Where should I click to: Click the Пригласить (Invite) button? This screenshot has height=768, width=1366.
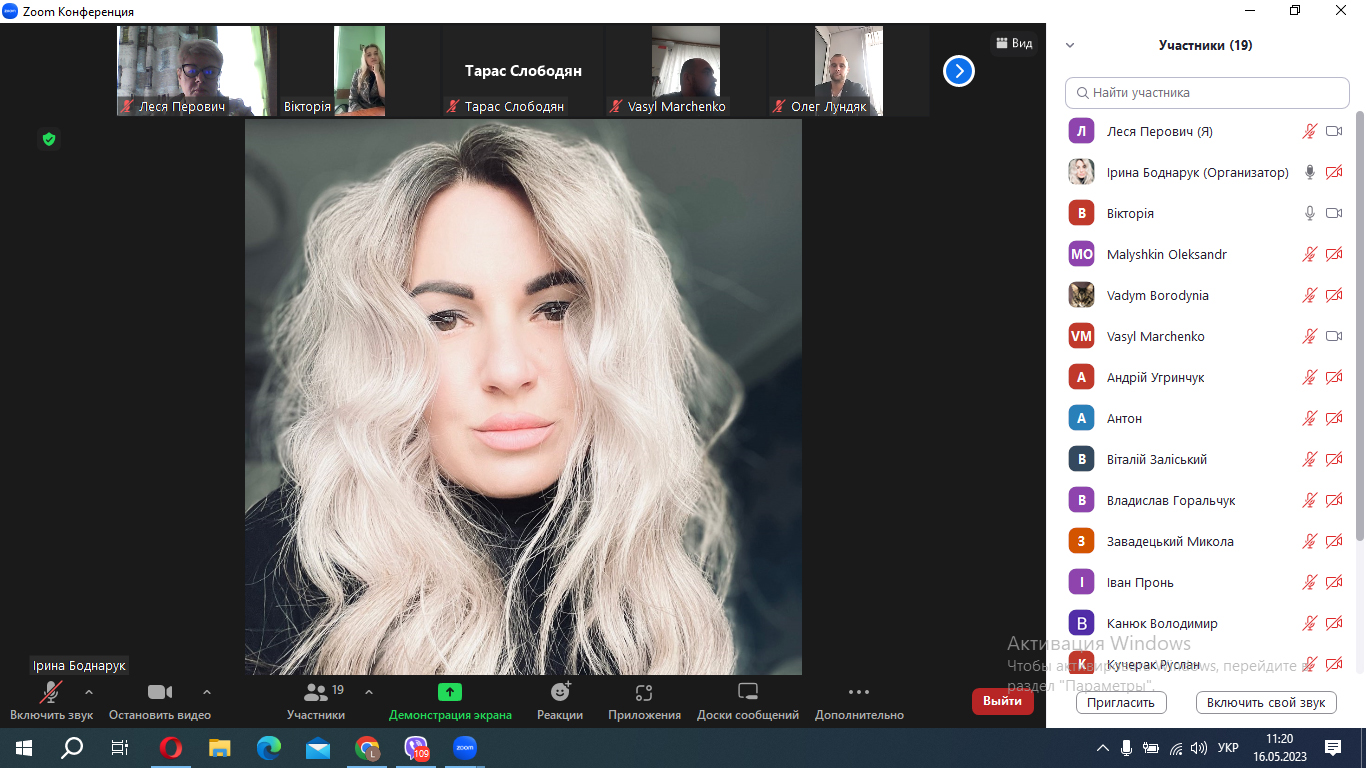[x=1121, y=702]
